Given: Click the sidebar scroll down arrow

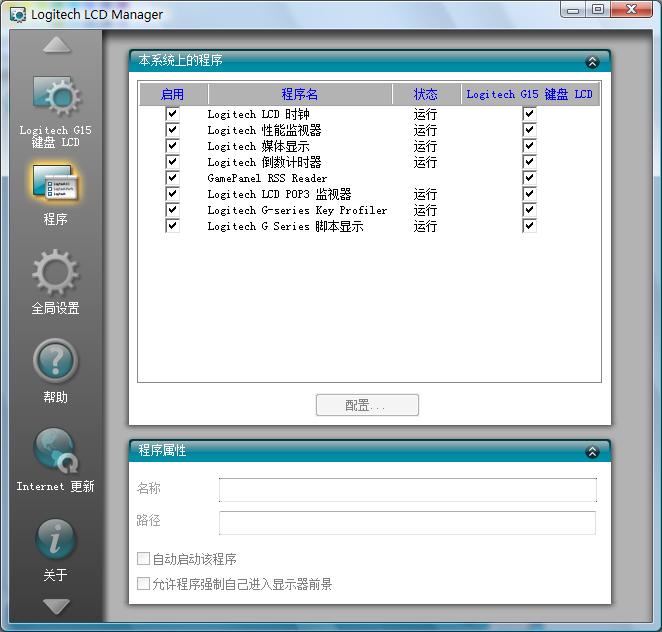Looking at the screenshot, I should tap(57, 607).
